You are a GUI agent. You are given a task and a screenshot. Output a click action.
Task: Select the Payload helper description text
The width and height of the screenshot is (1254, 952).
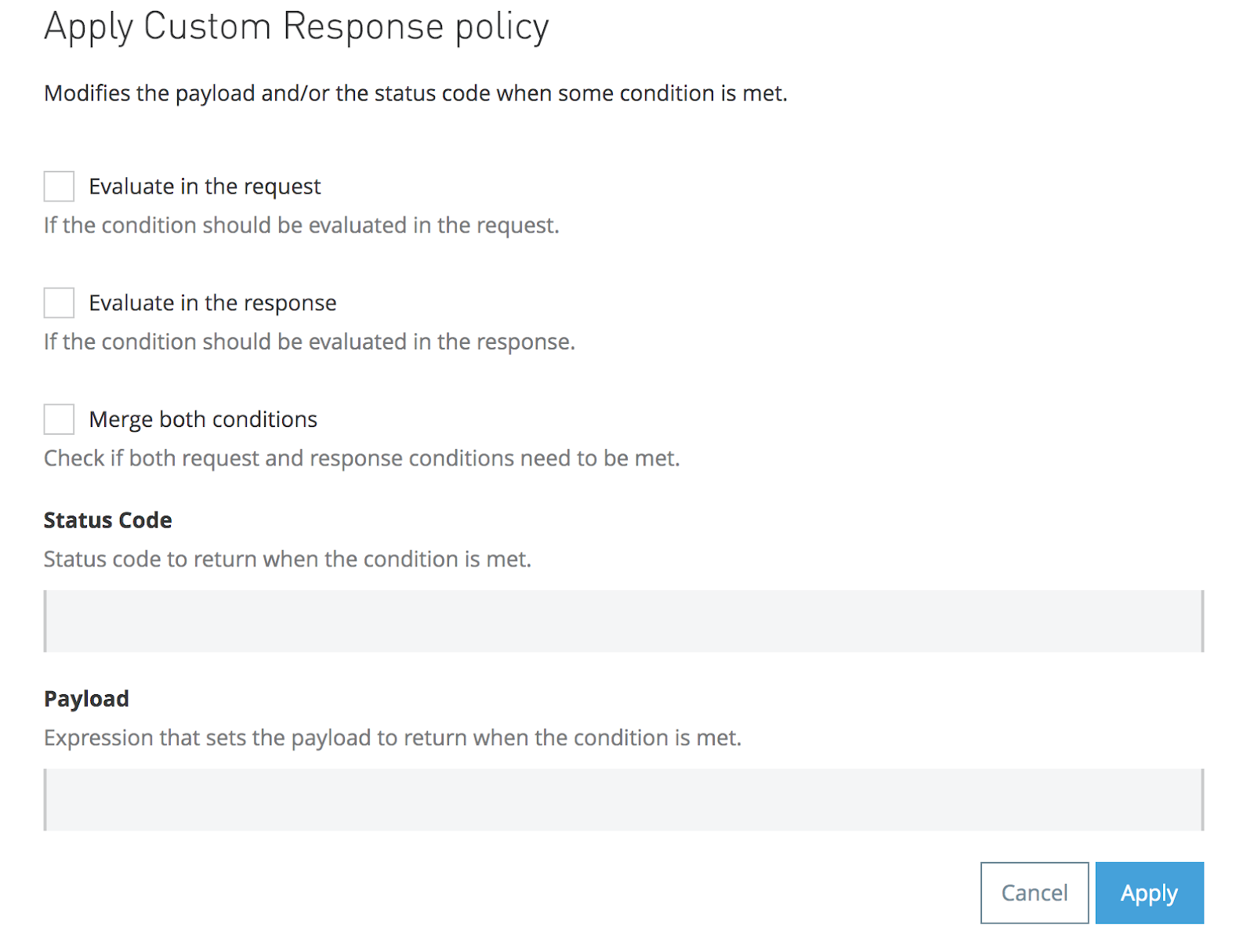(x=392, y=737)
